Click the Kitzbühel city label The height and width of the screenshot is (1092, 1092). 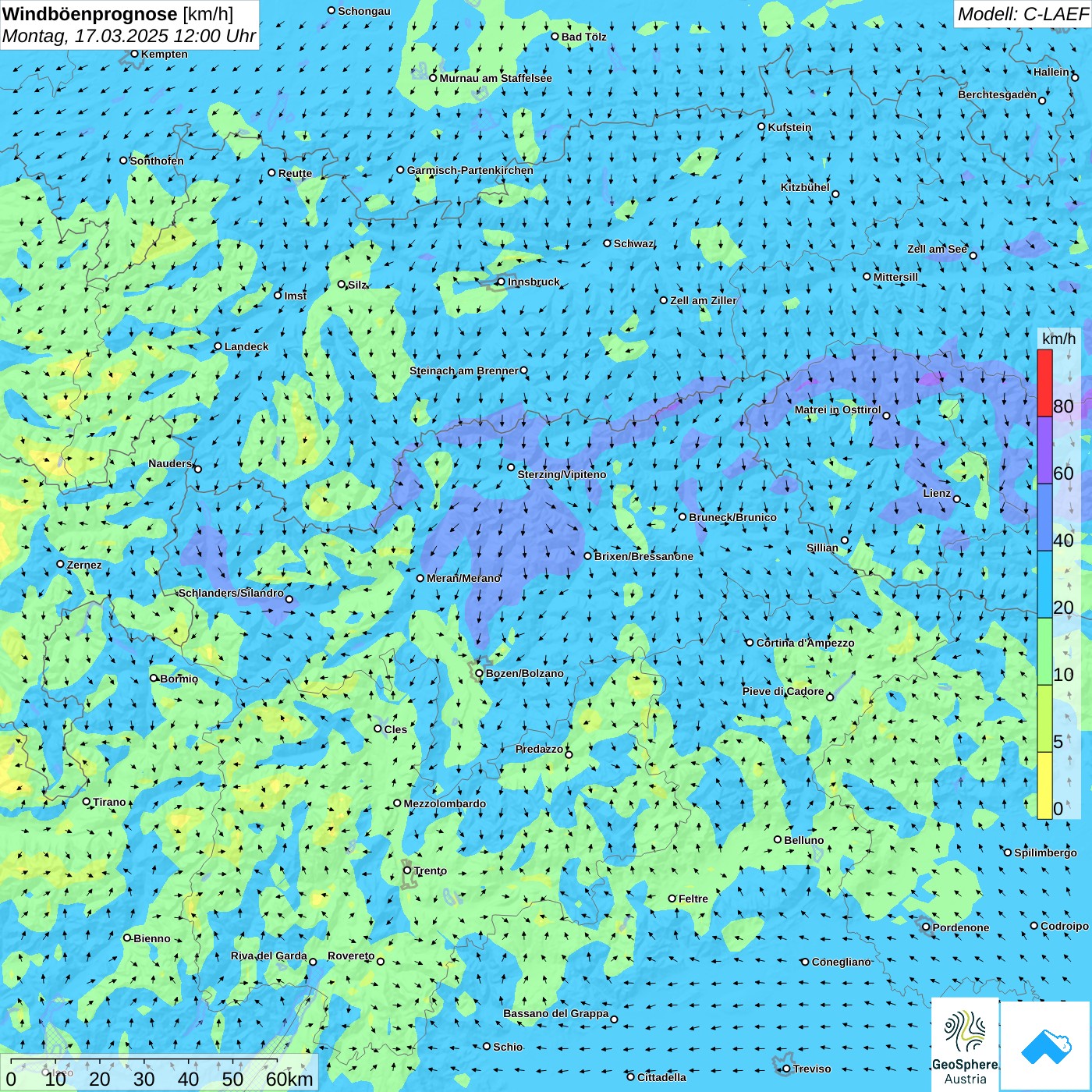coord(805,187)
